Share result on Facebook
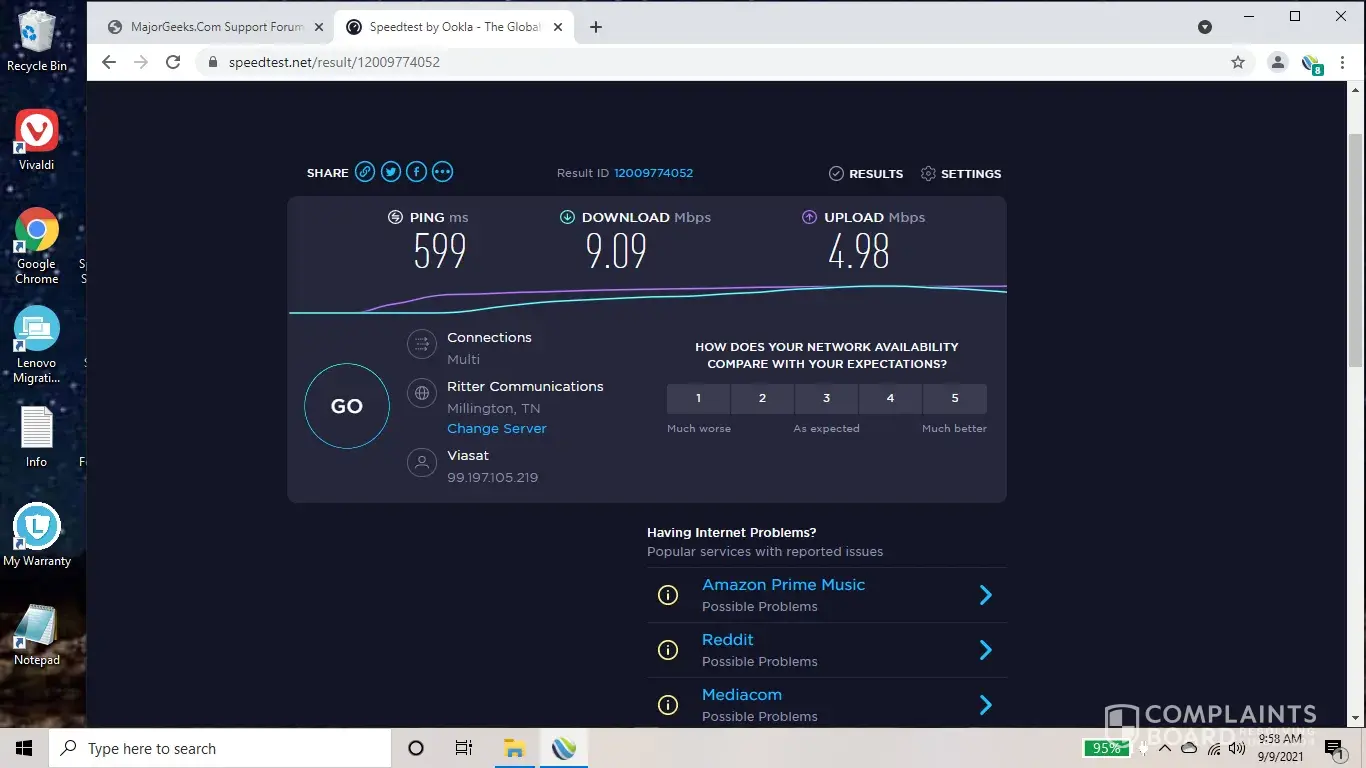Viewport: 1366px width, 768px height. coord(416,172)
